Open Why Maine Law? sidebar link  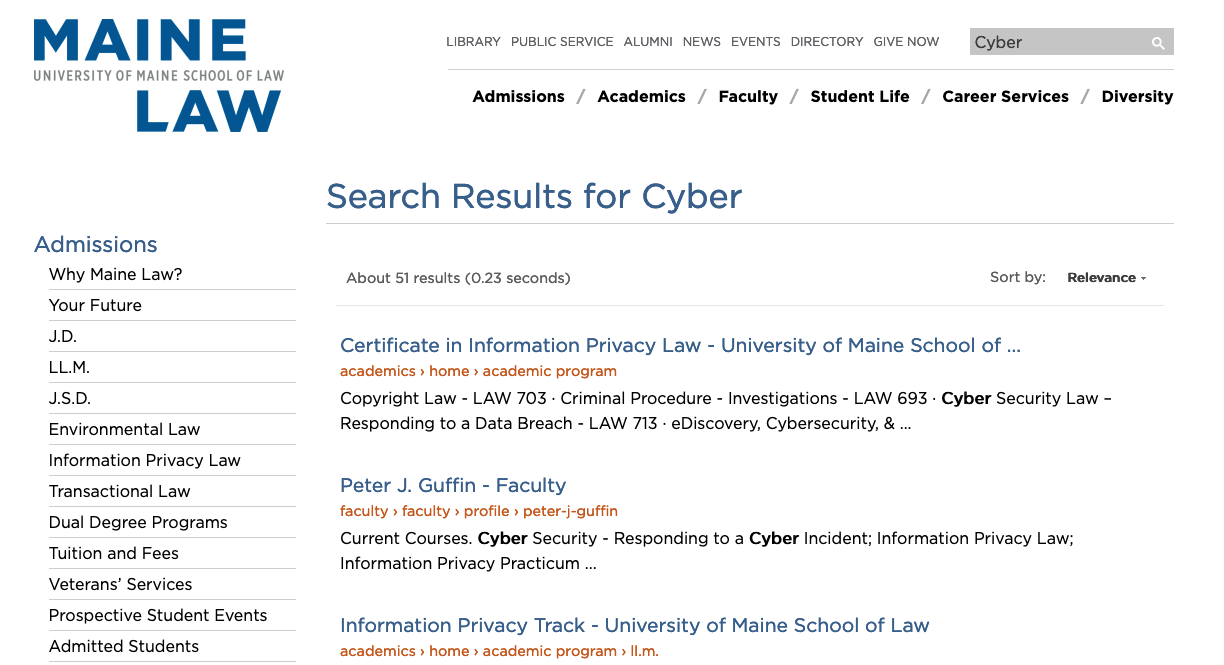[116, 274]
